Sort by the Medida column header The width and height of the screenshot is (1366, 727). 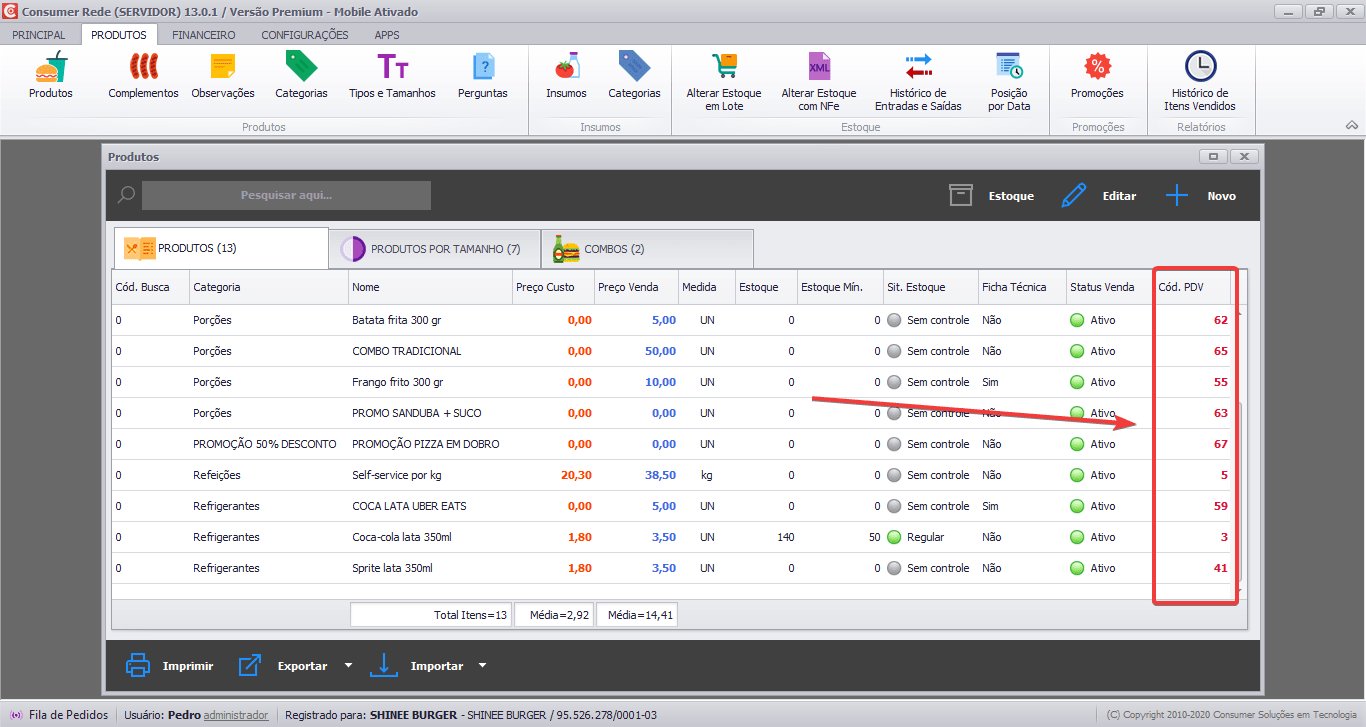(707, 287)
